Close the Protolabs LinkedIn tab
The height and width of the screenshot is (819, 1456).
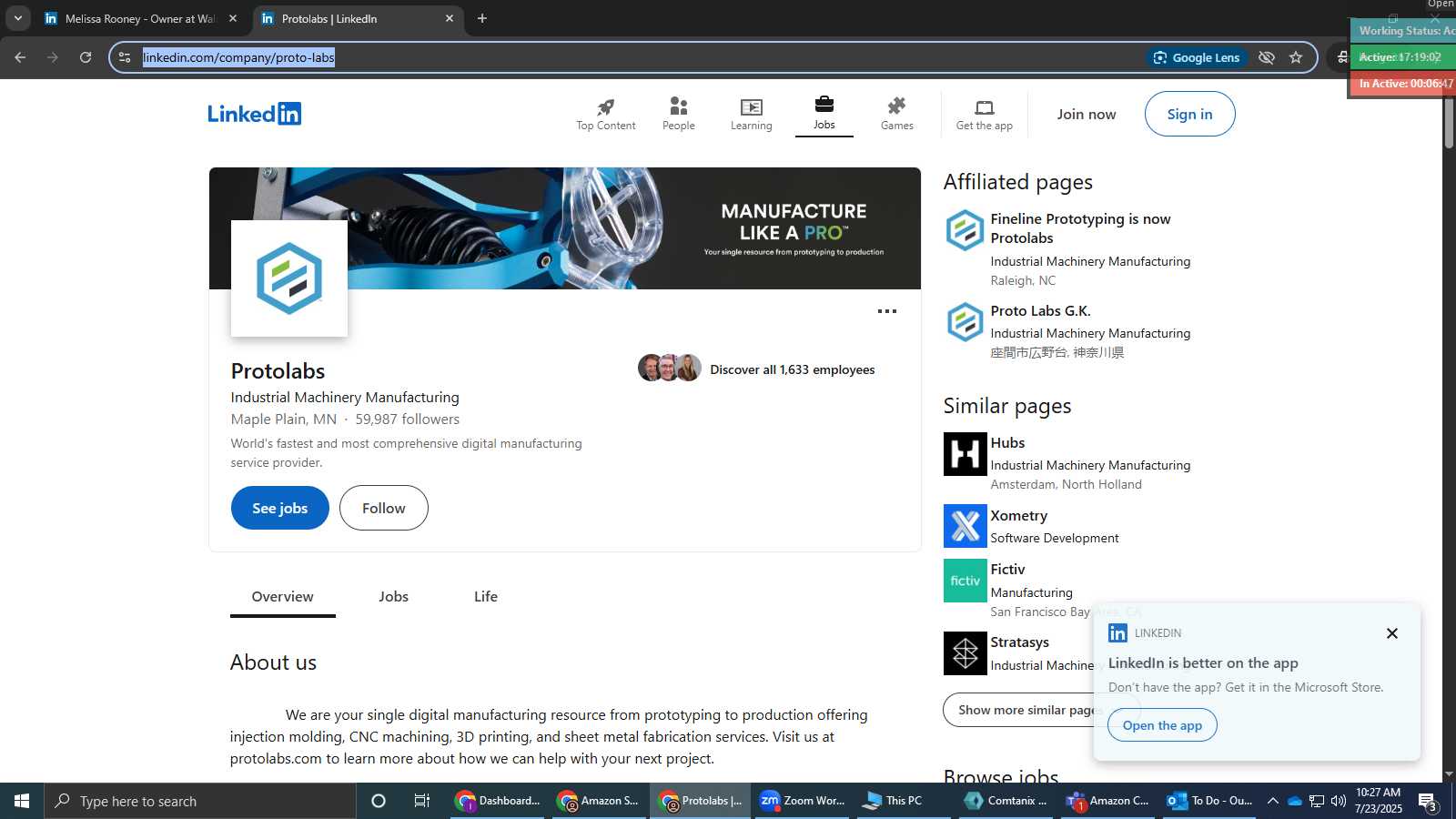click(x=449, y=18)
